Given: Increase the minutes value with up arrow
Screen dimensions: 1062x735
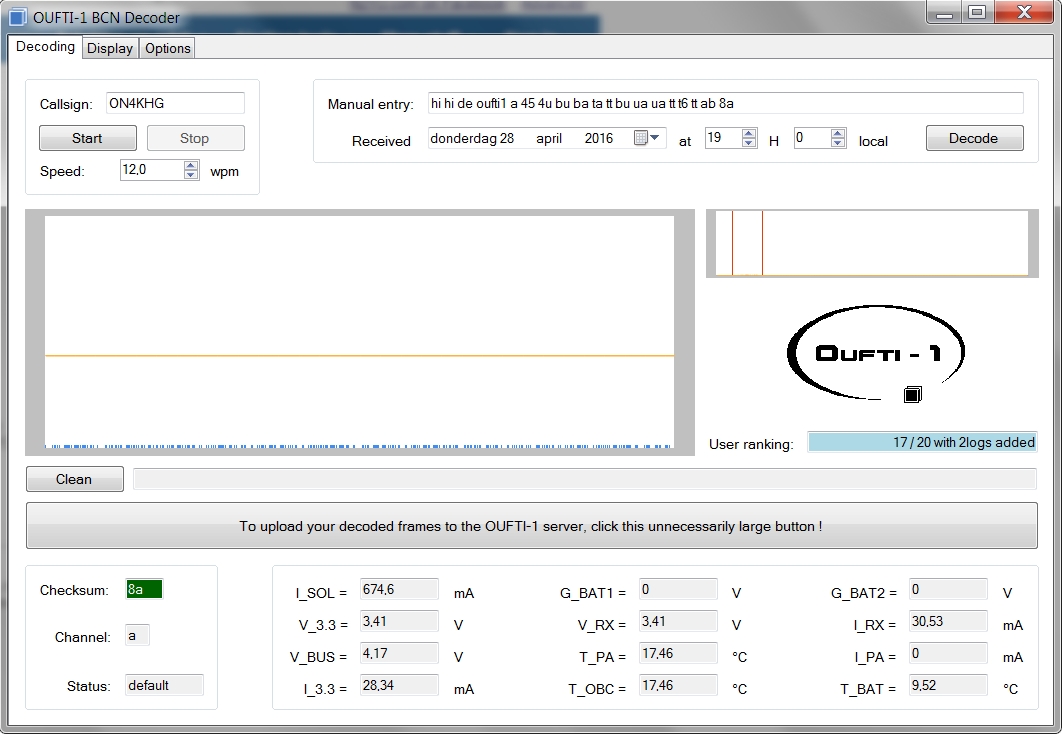Looking at the screenshot, I should 838,133.
